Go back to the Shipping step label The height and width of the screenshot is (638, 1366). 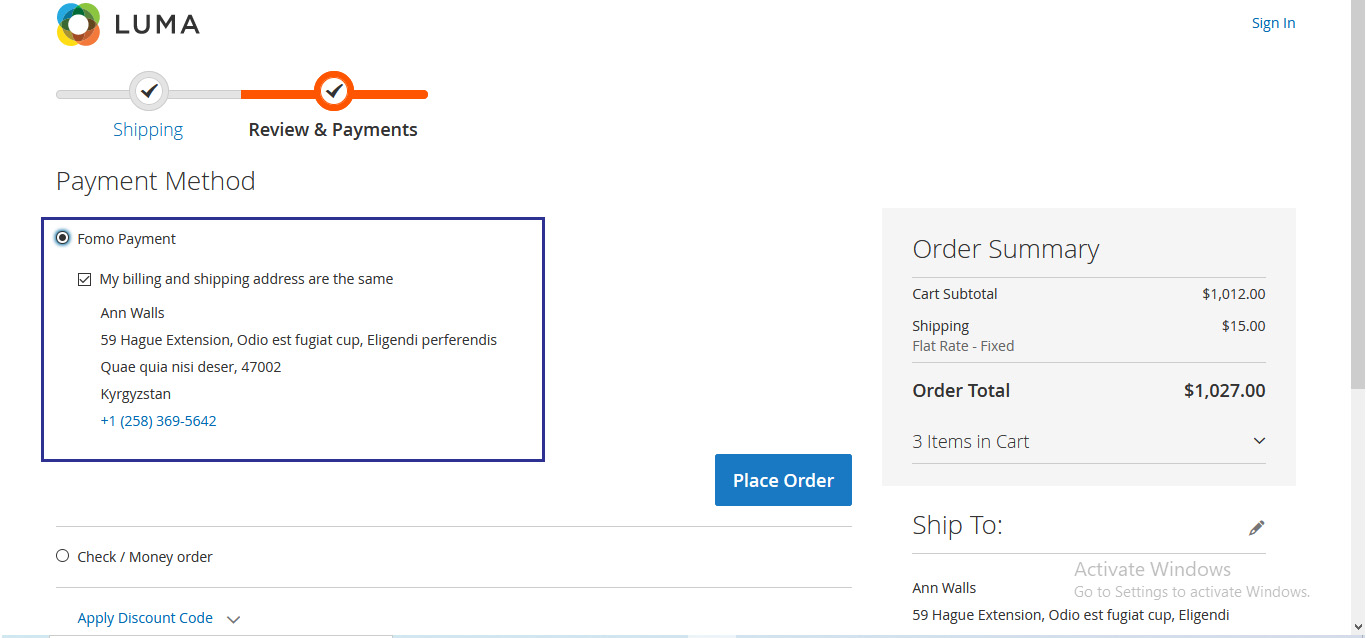(x=148, y=130)
